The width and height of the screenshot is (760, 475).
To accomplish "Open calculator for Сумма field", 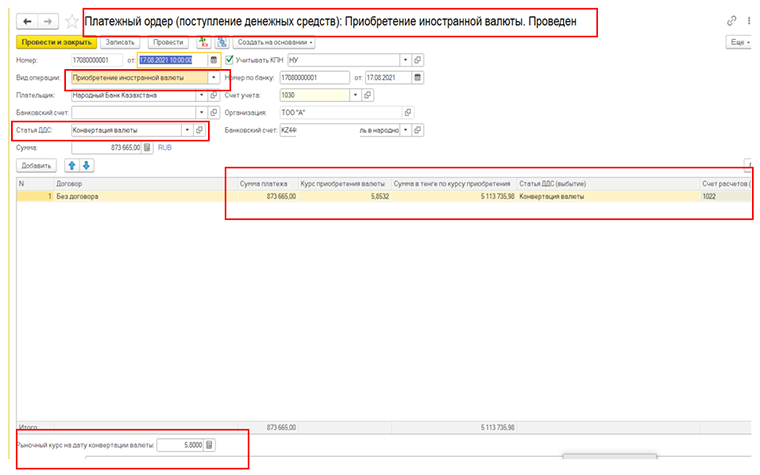I will click(x=147, y=148).
